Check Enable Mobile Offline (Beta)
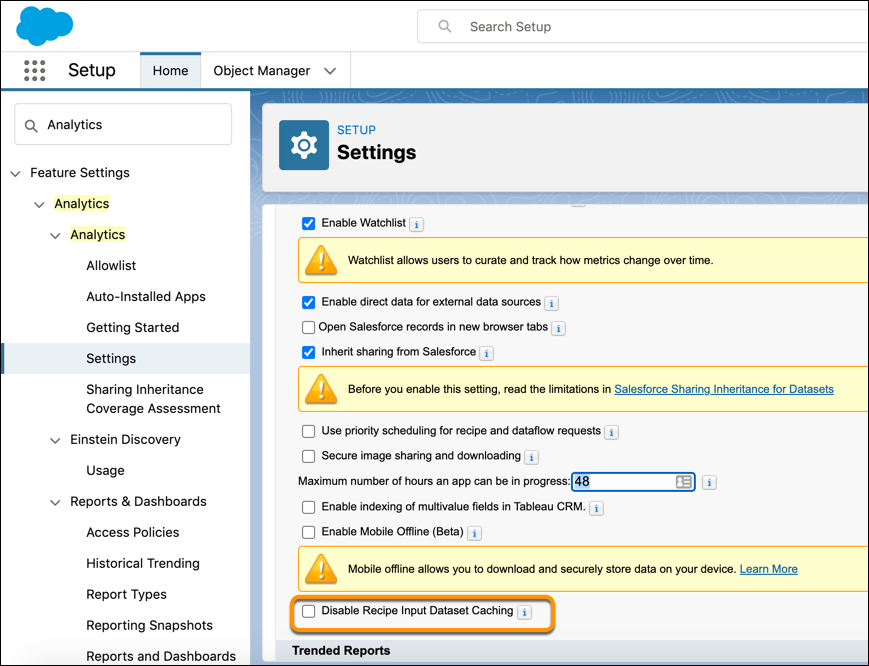The width and height of the screenshot is (869, 666). pyautogui.click(x=308, y=532)
